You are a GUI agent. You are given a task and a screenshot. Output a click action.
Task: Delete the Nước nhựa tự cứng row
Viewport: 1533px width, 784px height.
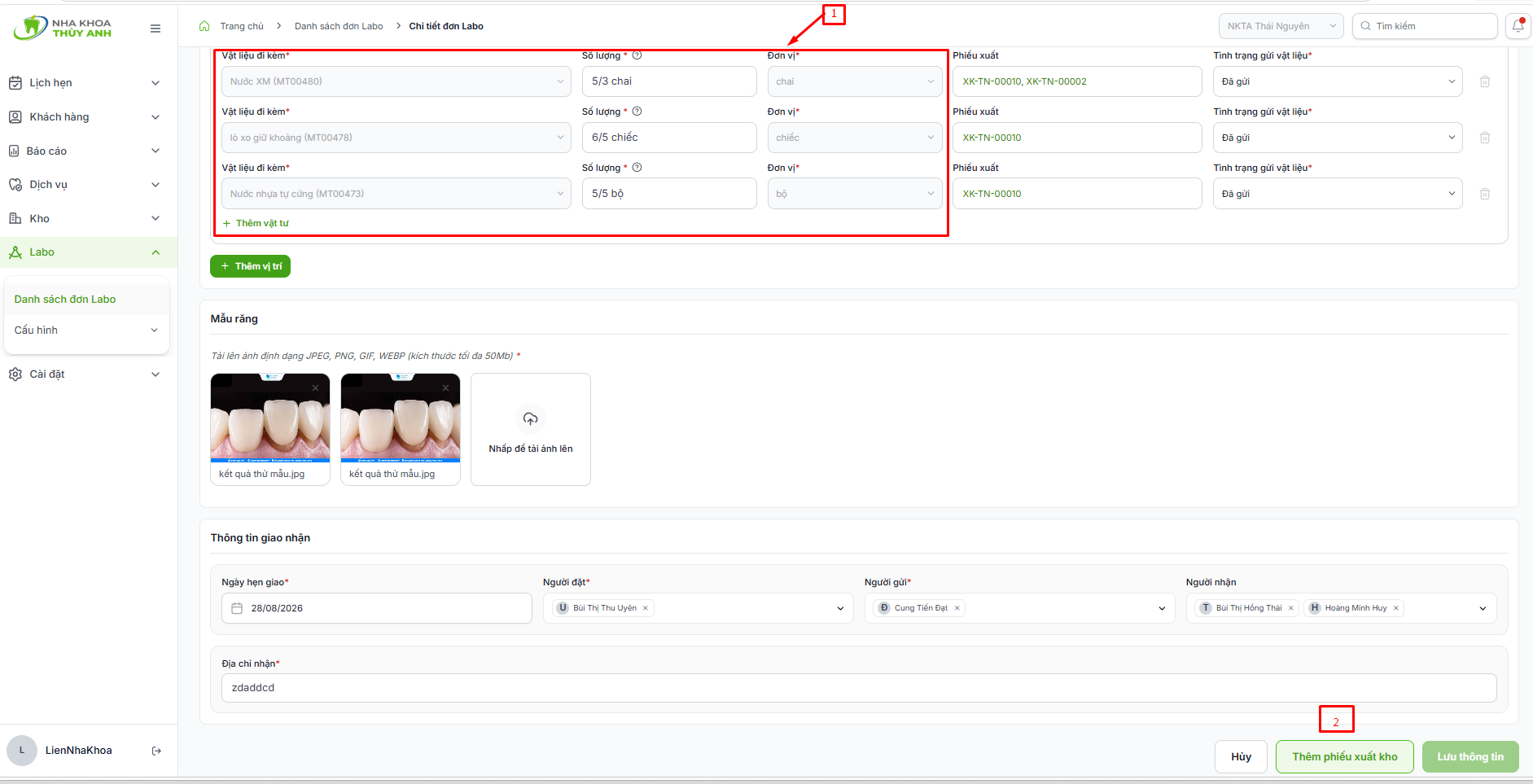coord(1485,194)
